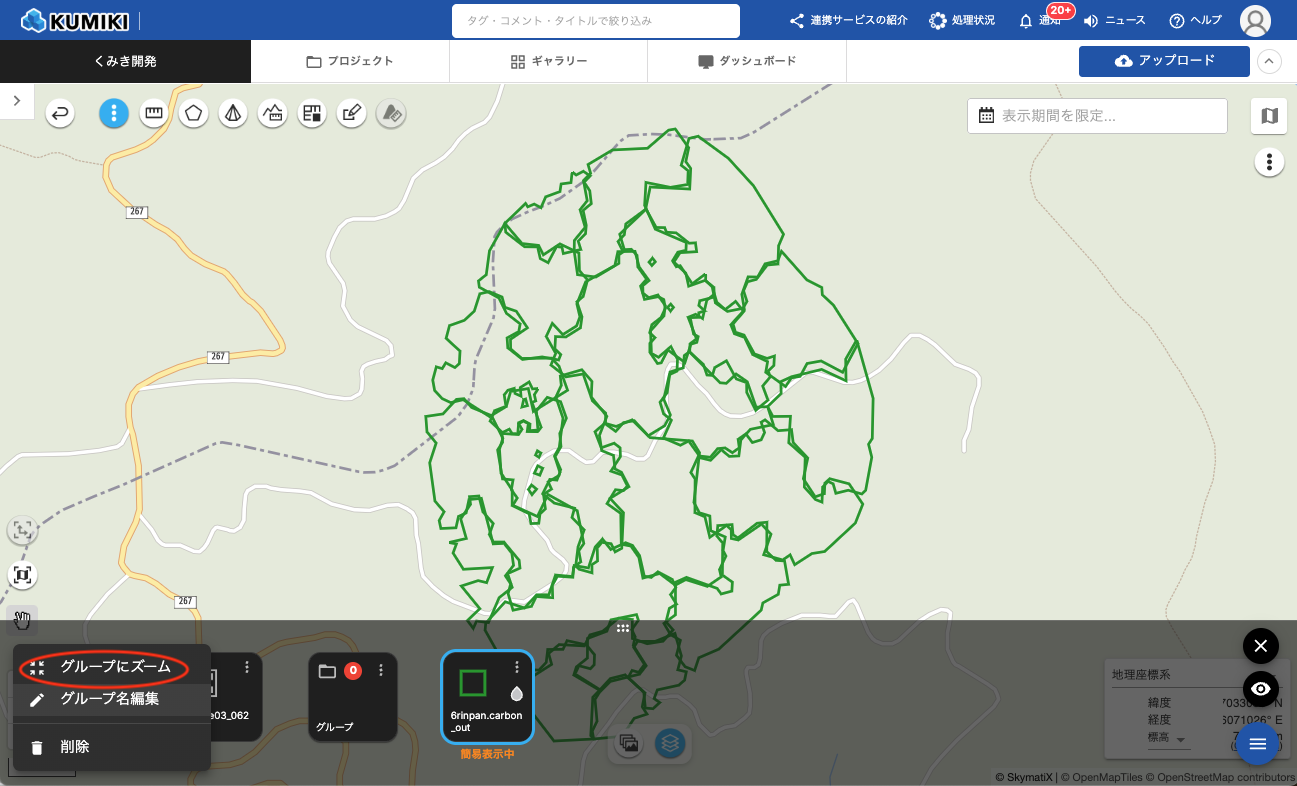Click the opacity droplet on 6rinpan.carbon_out
This screenshot has width=1297, height=786.
point(516,693)
